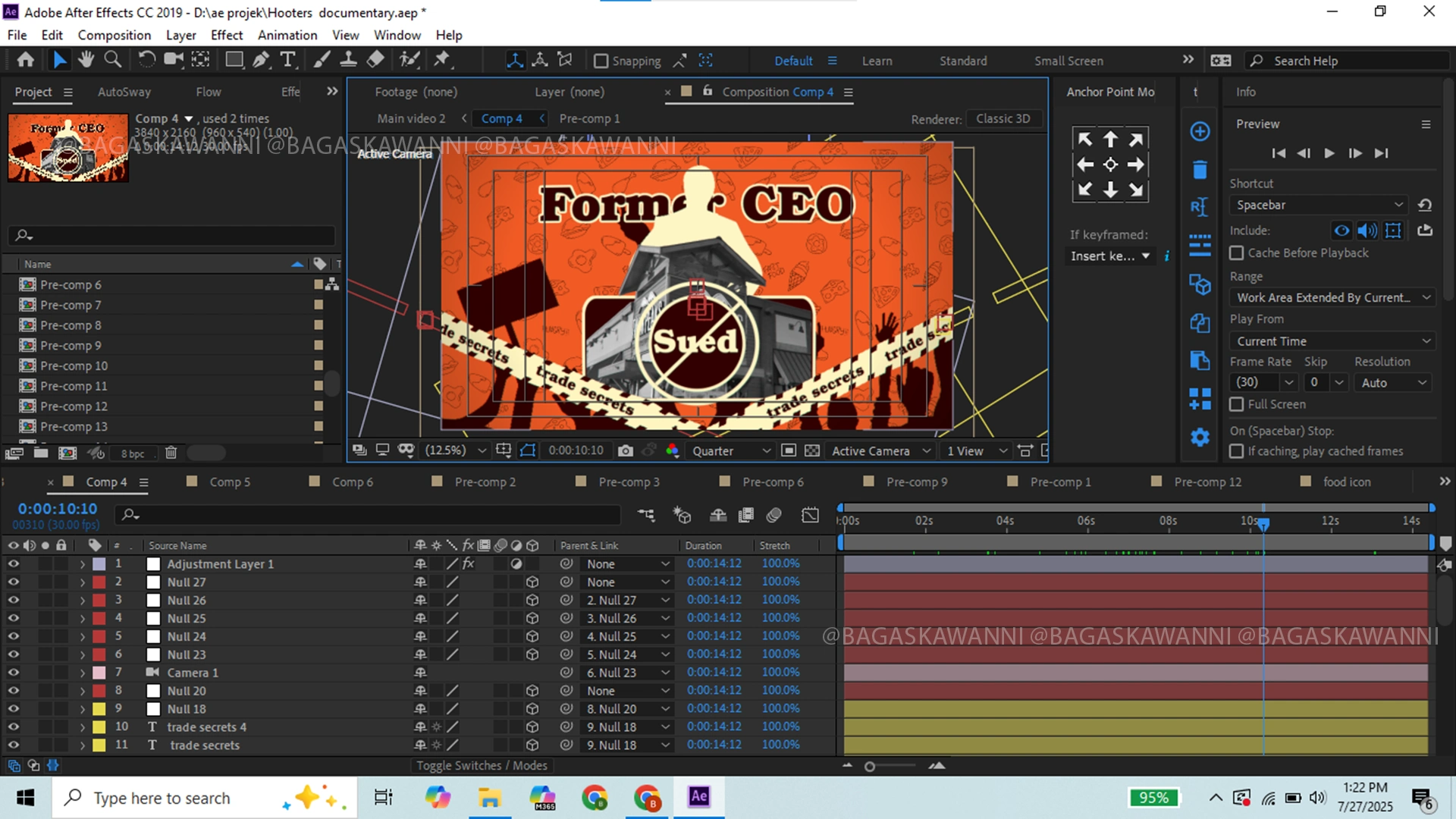The height and width of the screenshot is (819, 1456).
Task: Click the 8 bpc color depth button
Action: click(132, 453)
